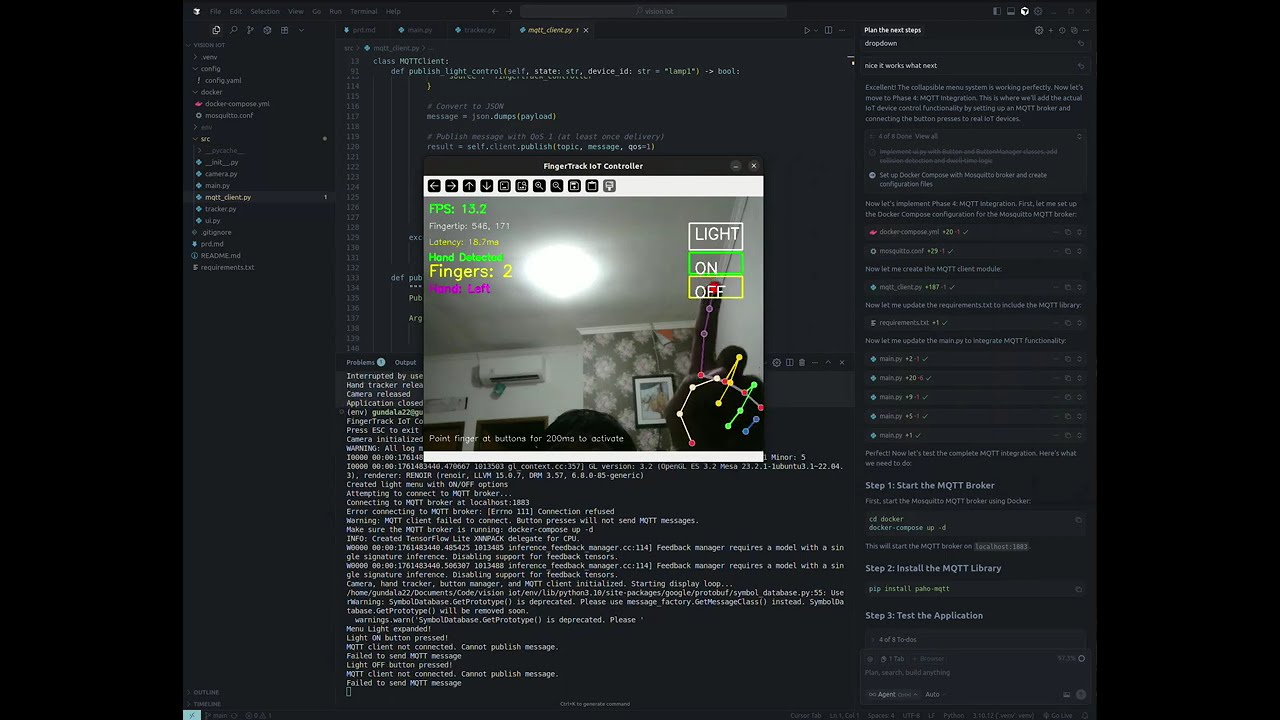Click the Python language mode in status bar

tap(953, 715)
